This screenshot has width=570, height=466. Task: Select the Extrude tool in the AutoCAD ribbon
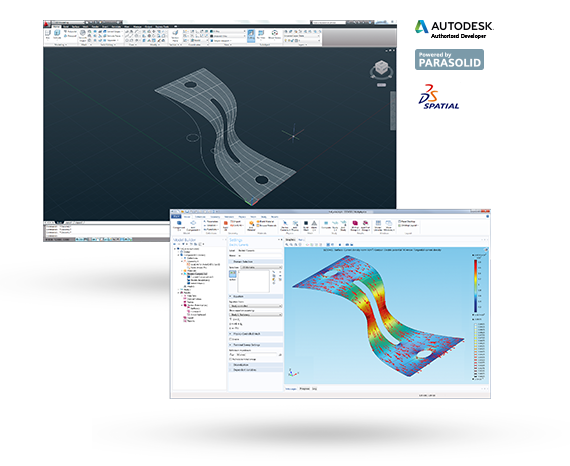[x=57, y=35]
